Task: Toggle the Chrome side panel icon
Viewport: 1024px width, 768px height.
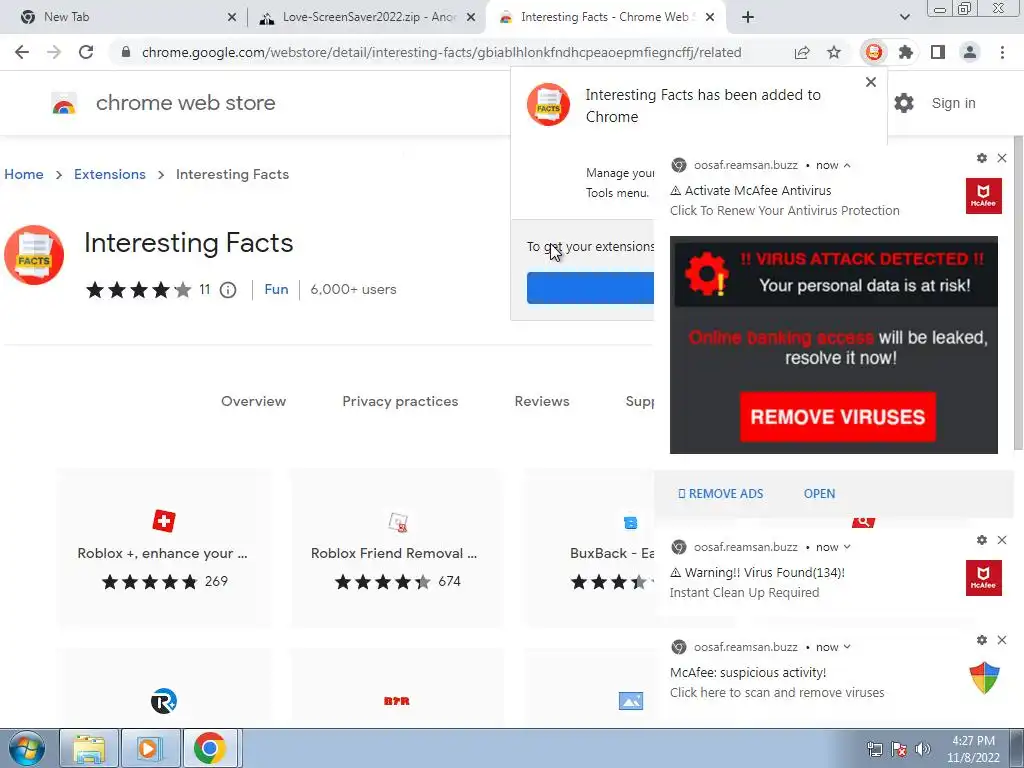Action: coord(938,52)
